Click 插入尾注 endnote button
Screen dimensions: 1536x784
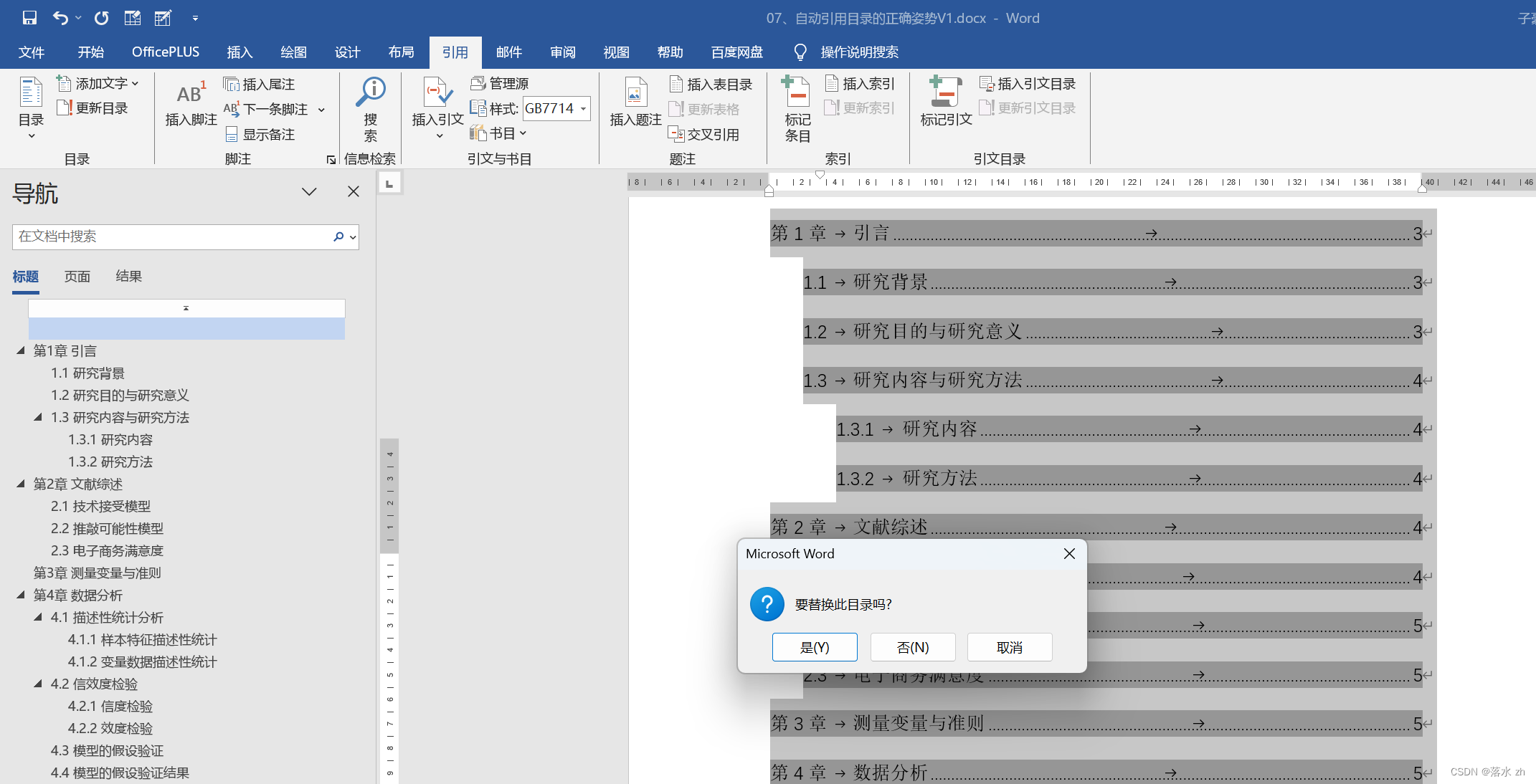259,85
